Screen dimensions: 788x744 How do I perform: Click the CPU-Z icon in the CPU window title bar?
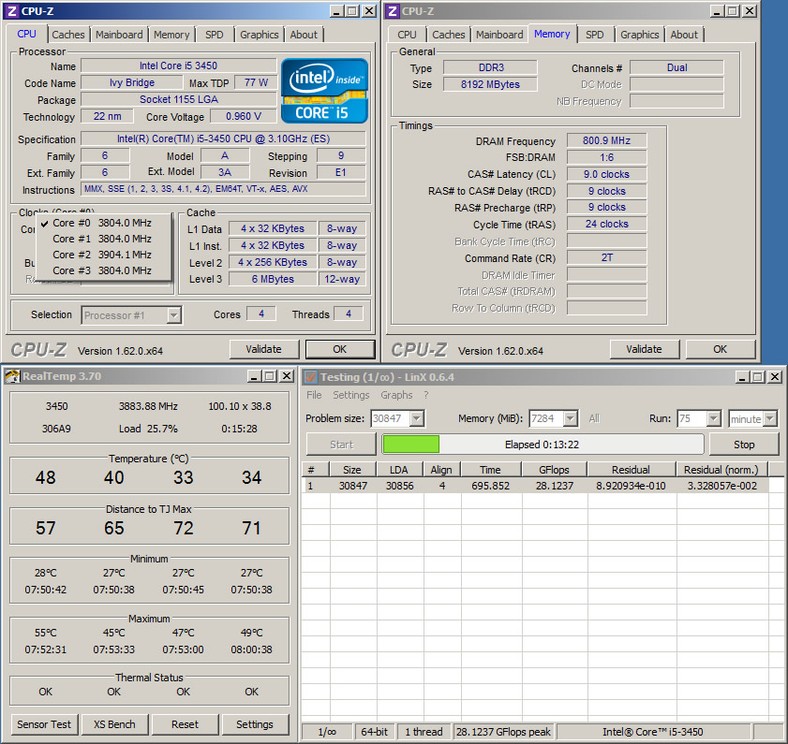click(11, 11)
